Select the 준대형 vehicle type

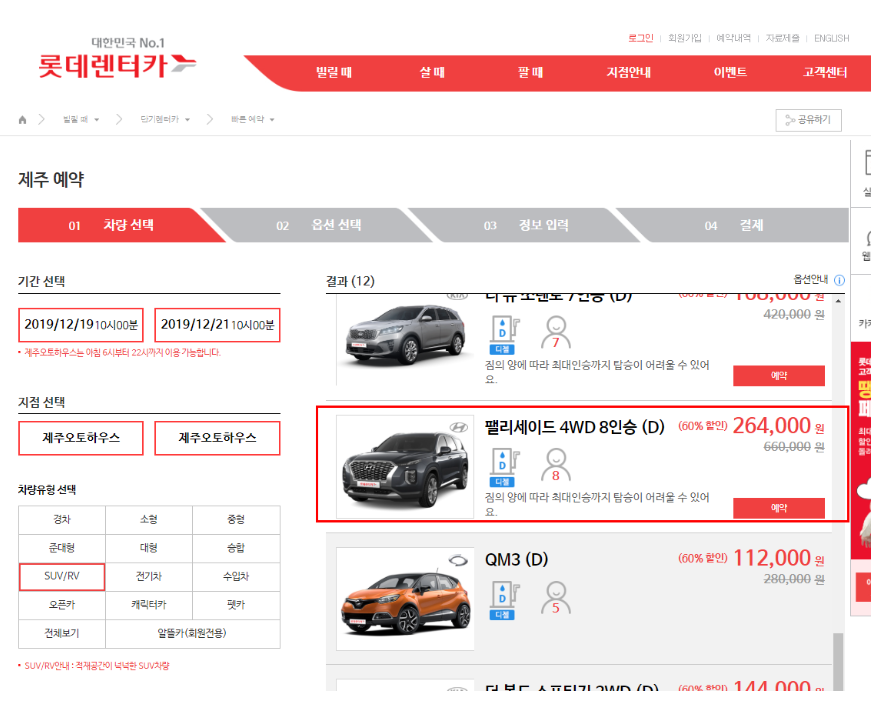(x=62, y=548)
